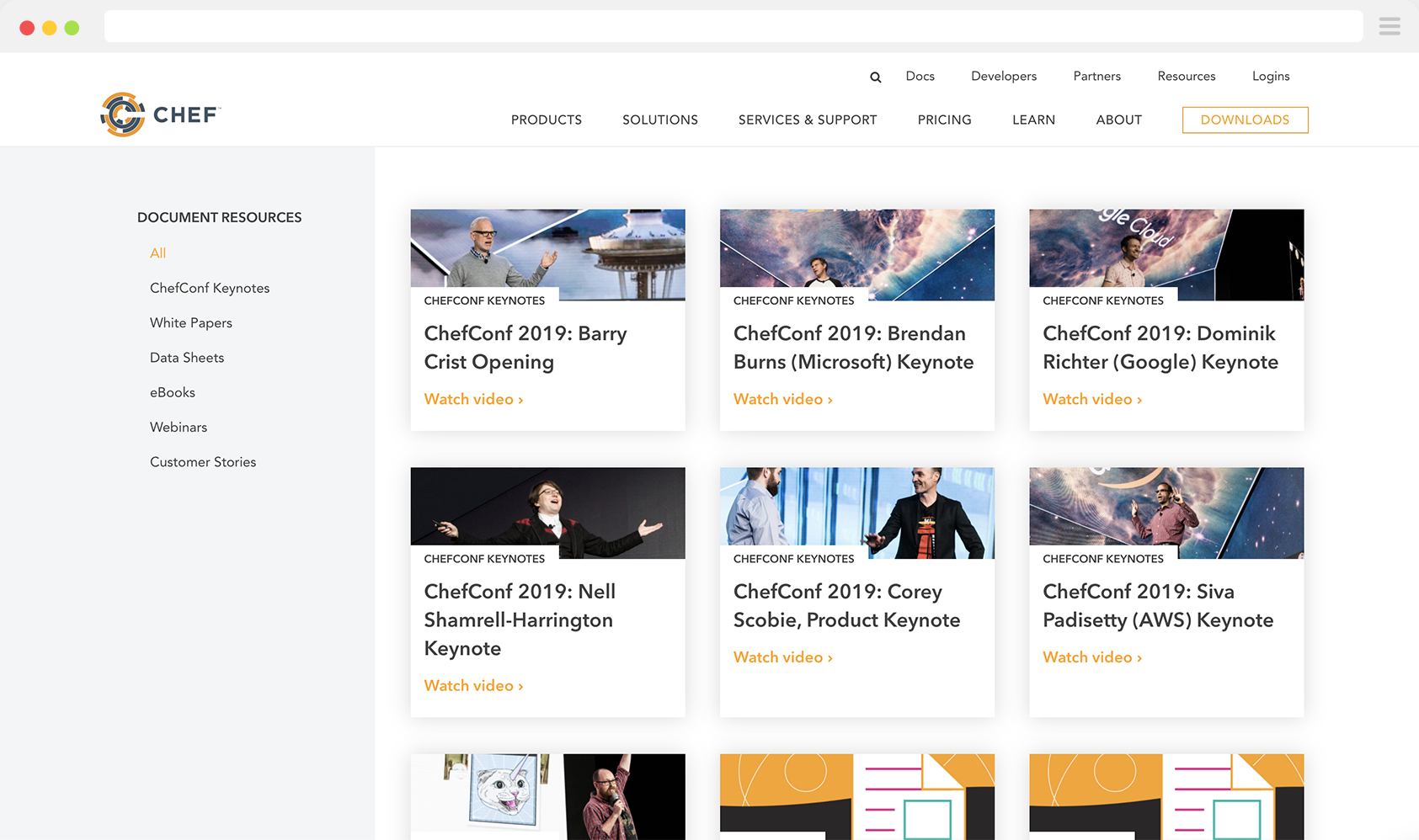Filter by Webinars
Image resolution: width=1419 pixels, height=840 pixels.
[179, 427]
